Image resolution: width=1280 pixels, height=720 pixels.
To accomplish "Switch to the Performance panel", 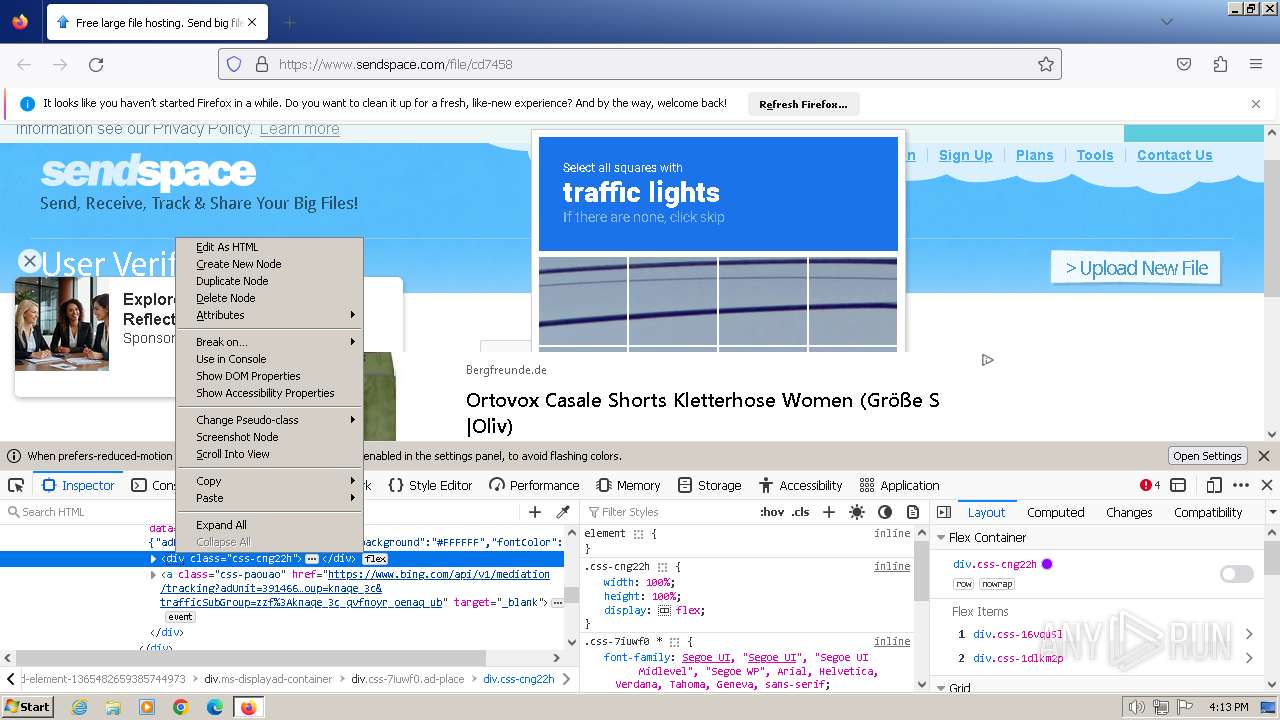I will point(534,485).
